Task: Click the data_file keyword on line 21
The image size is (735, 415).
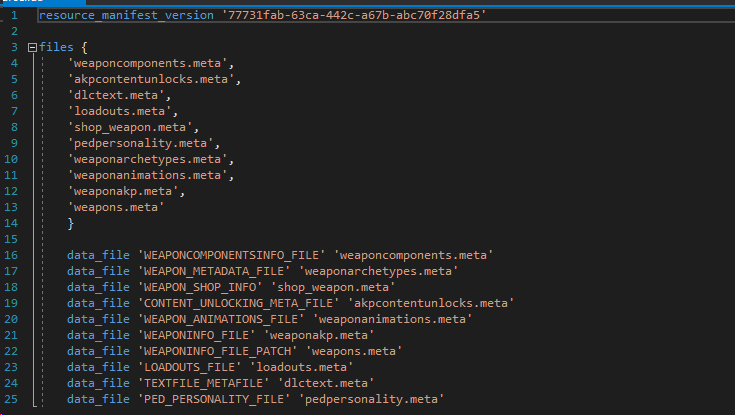Action: [98, 335]
